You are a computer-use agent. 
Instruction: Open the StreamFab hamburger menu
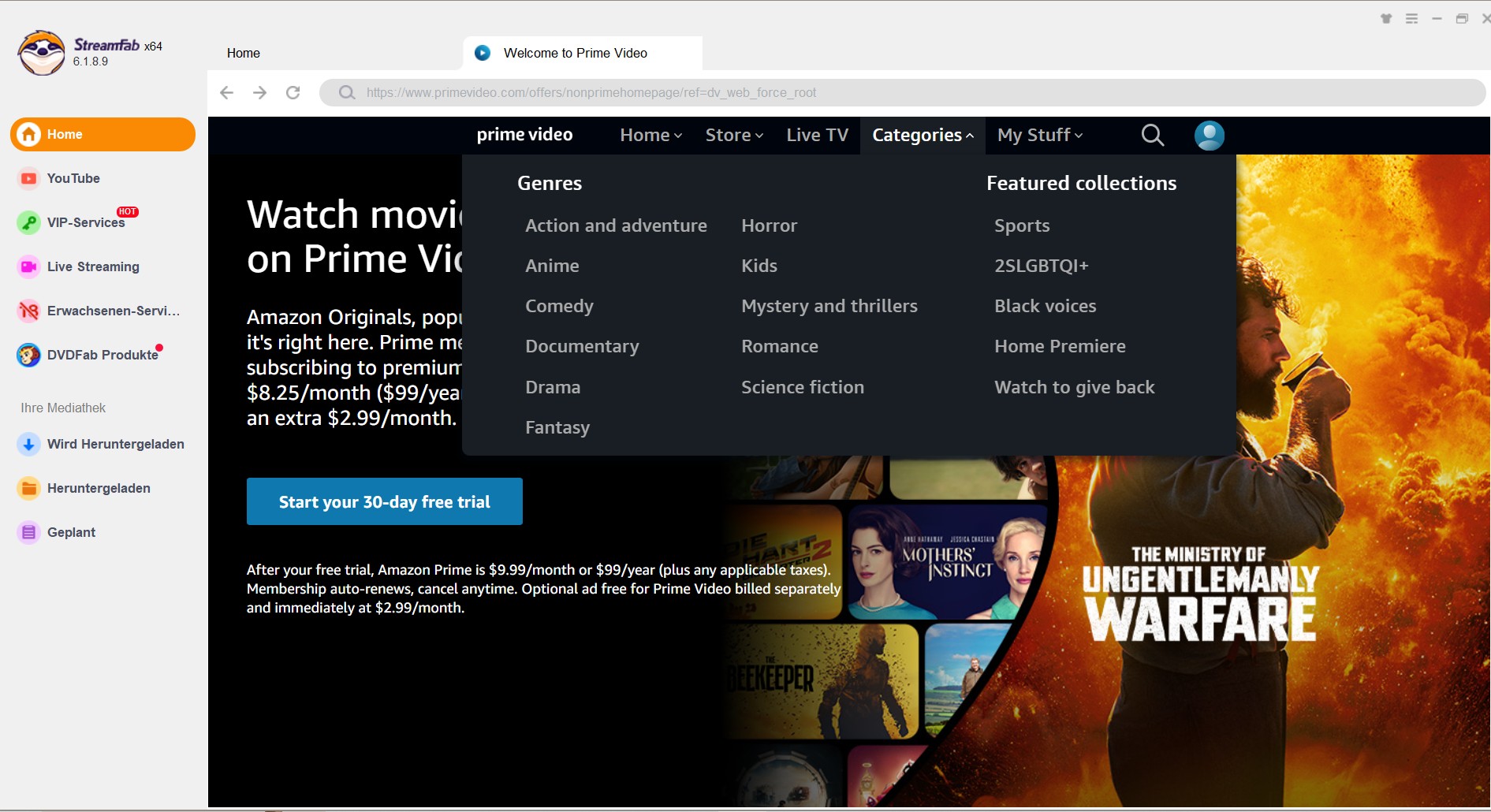pyautogui.click(x=1411, y=19)
